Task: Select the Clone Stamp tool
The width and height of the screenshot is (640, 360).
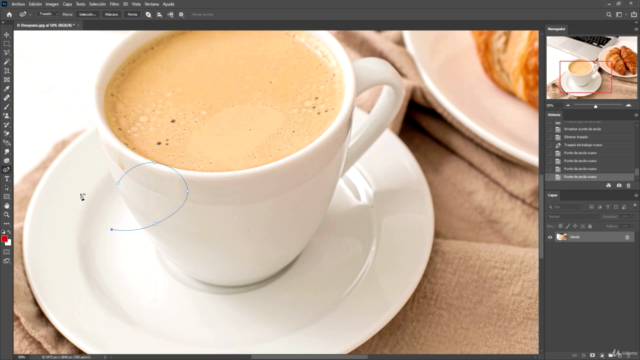Action: click(x=7, y=116)
